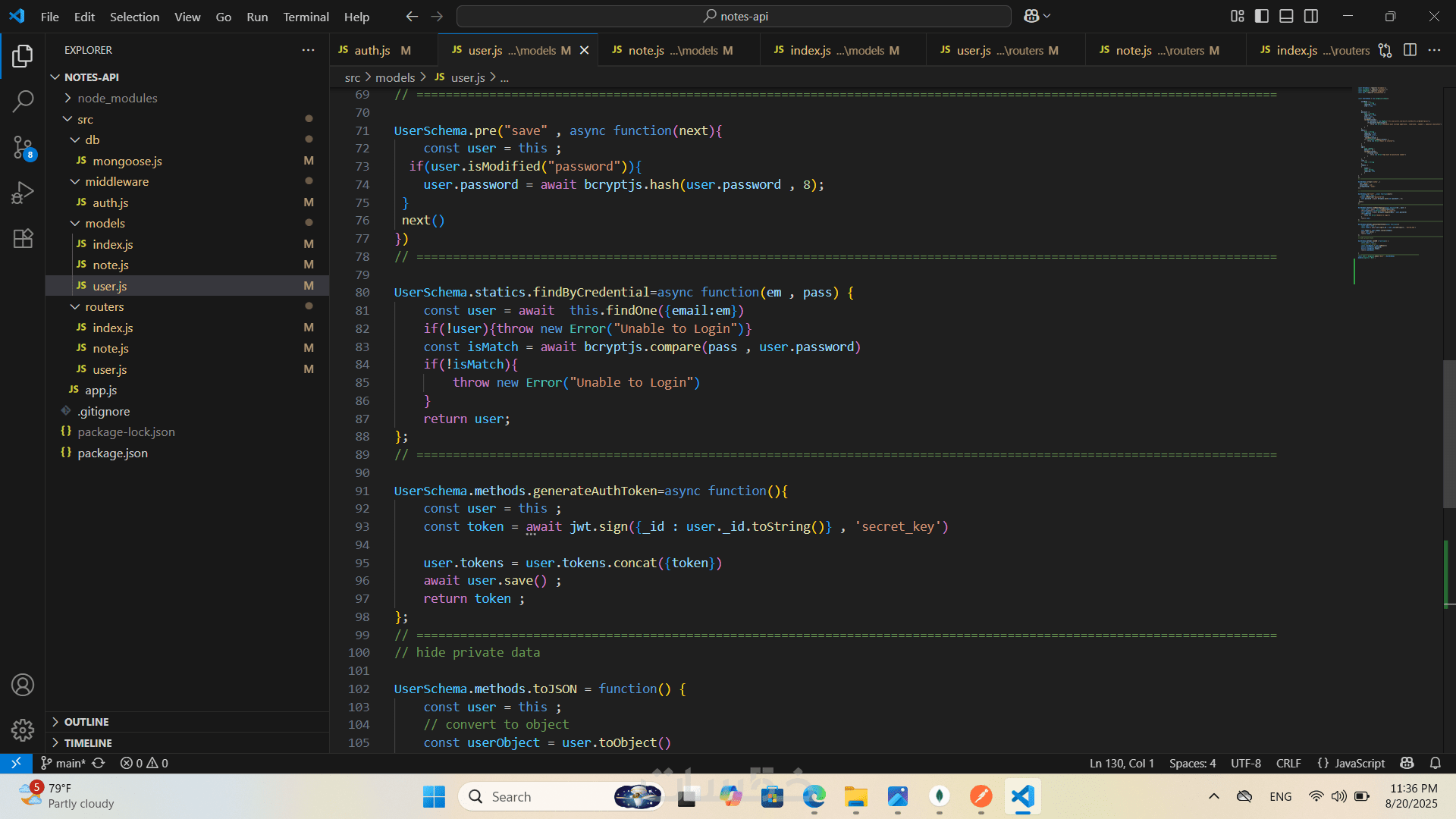Viewport: 1456px width, 819px height.
Task: Split the editor to the right
Action: (x=1410, y=50)
